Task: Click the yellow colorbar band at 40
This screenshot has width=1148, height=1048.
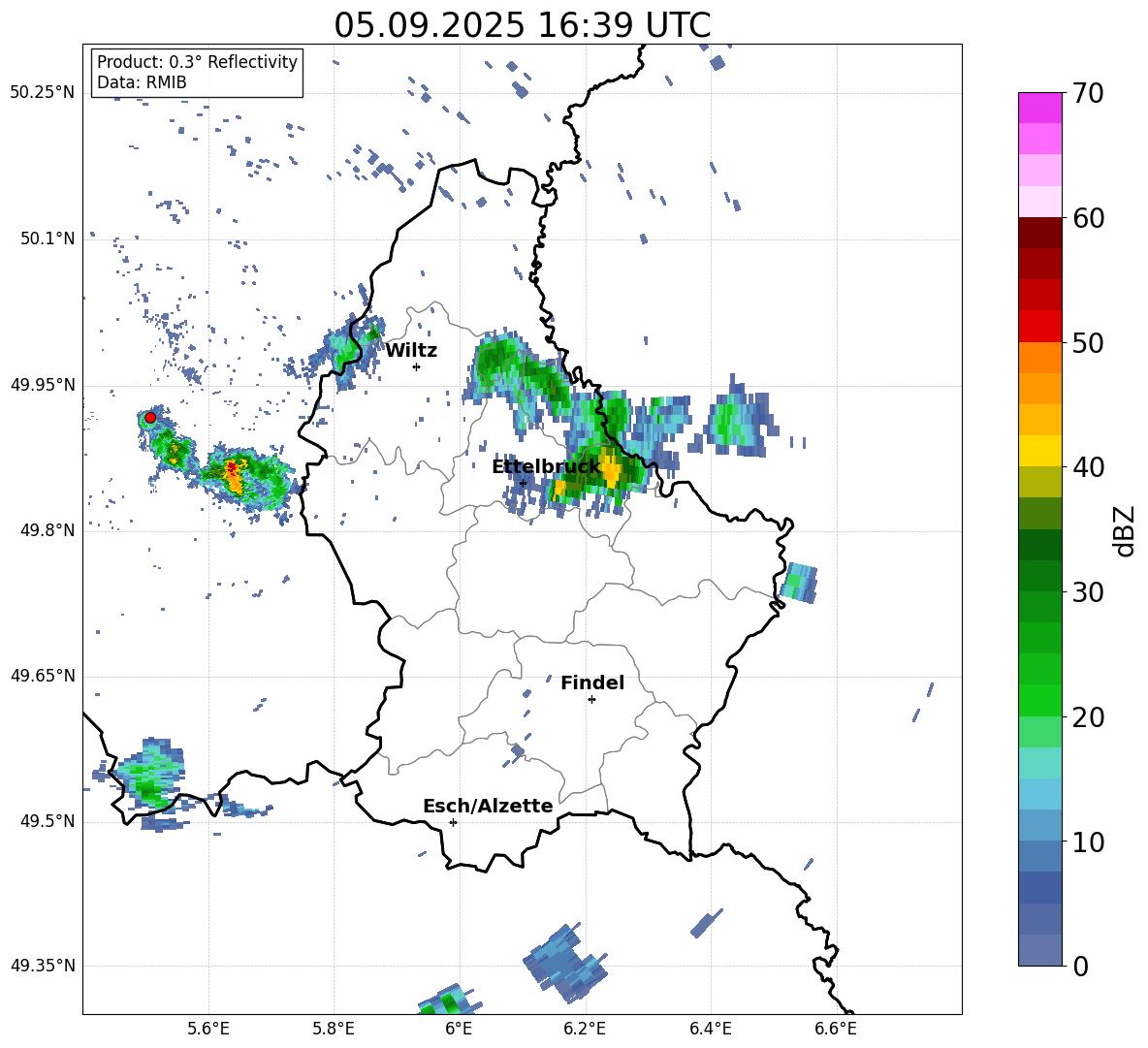Action: point(1039,451)
